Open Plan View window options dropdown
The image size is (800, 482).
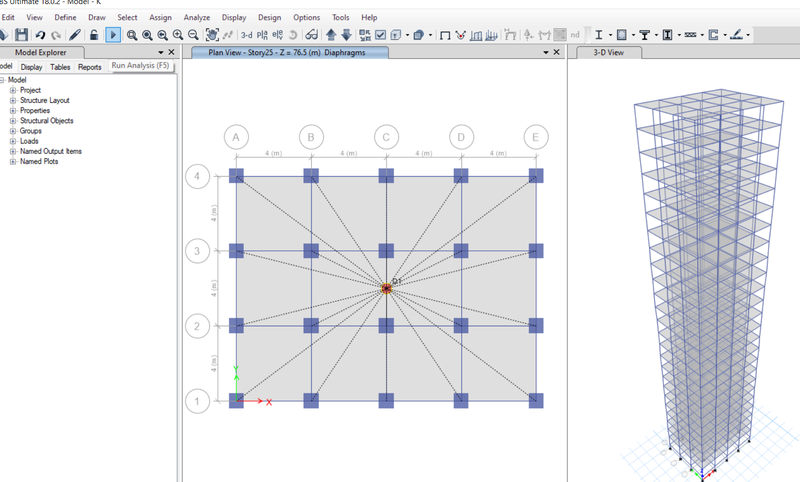[546, 53]
